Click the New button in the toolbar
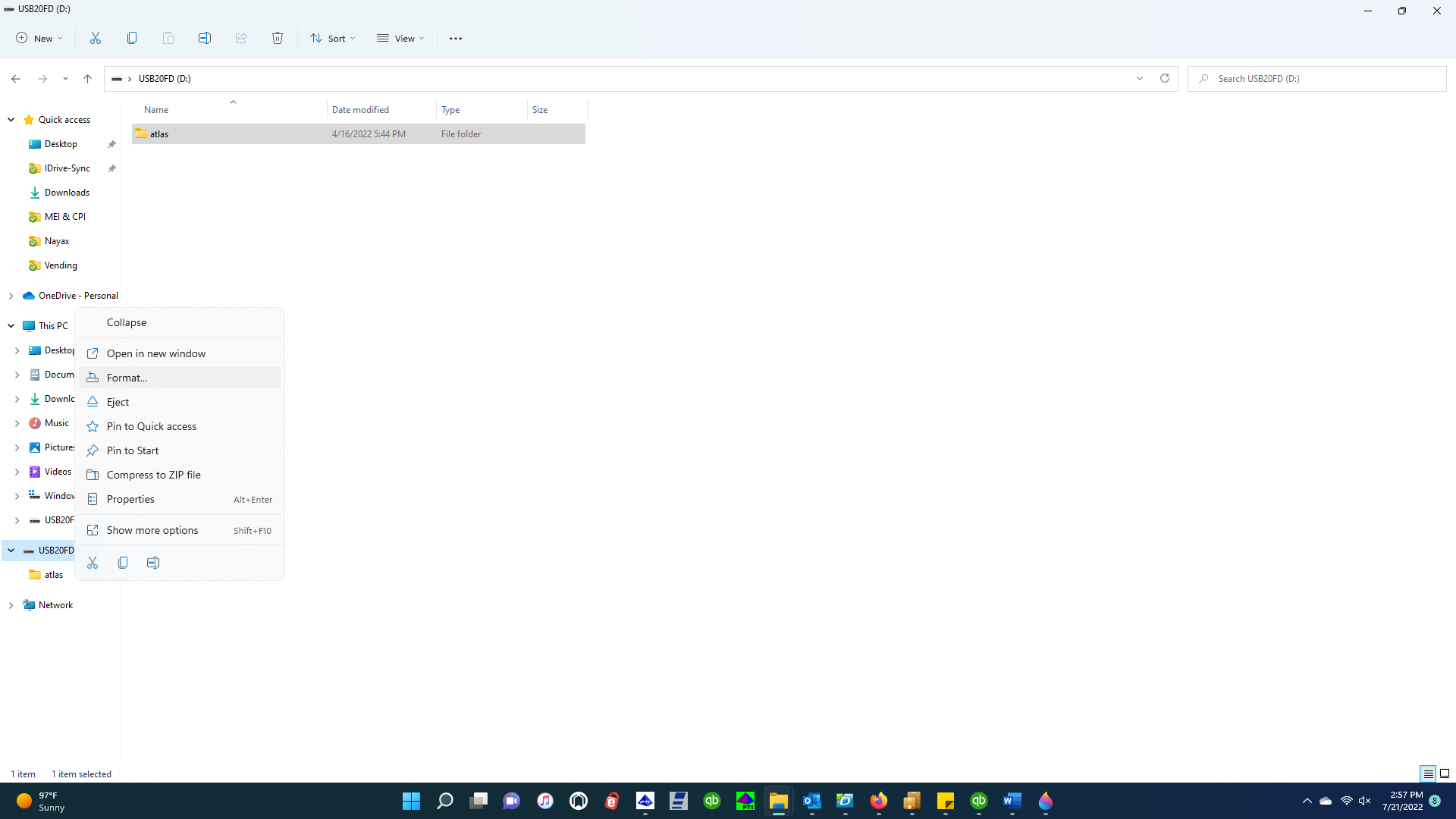This screenshot has height=819, width=1456. point(39,38)
